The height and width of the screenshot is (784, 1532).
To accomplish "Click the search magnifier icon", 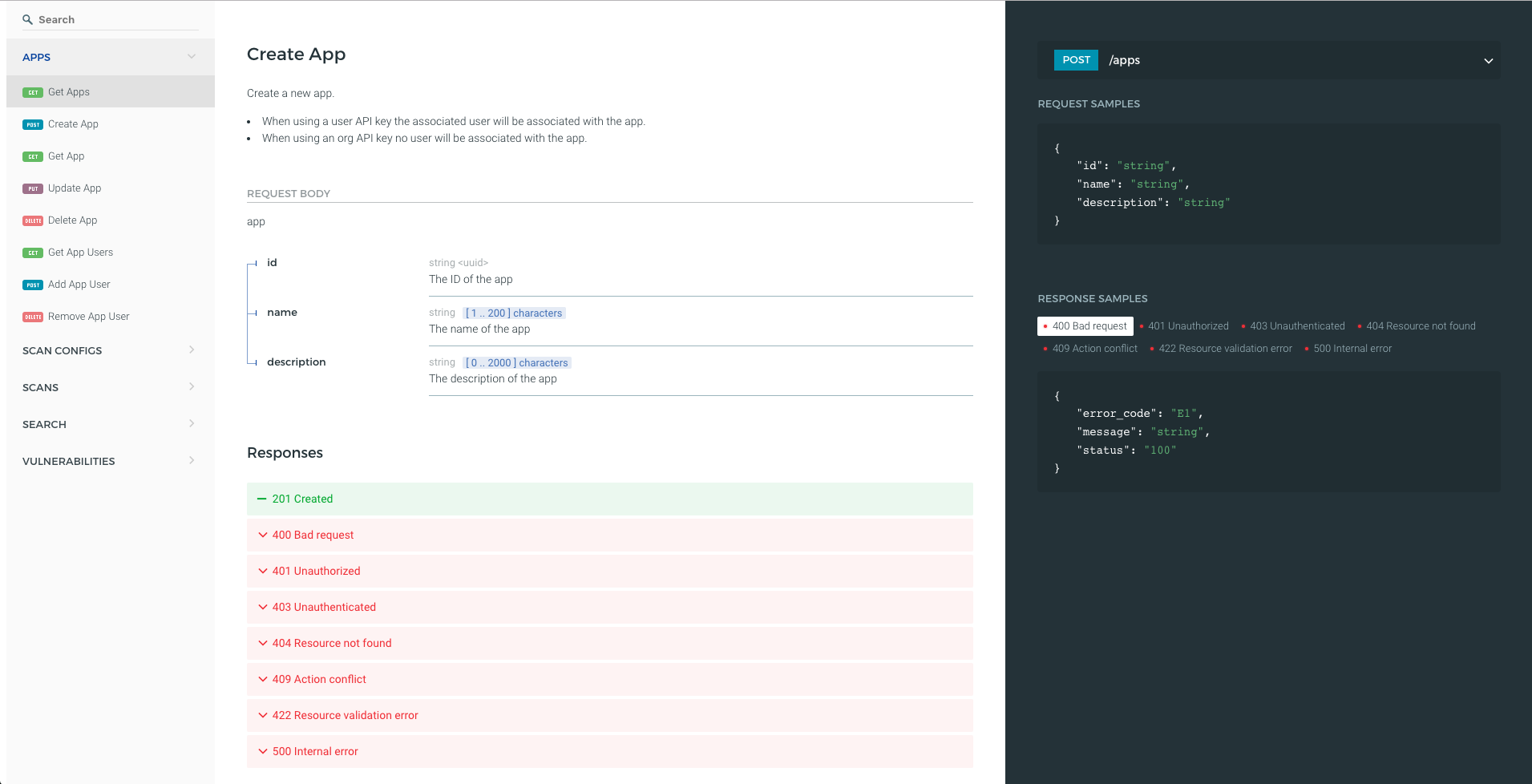I will coord(27,20).
